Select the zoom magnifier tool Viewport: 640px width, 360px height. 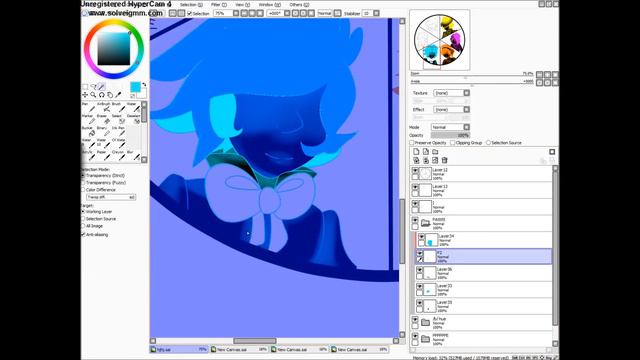(93, 95)
